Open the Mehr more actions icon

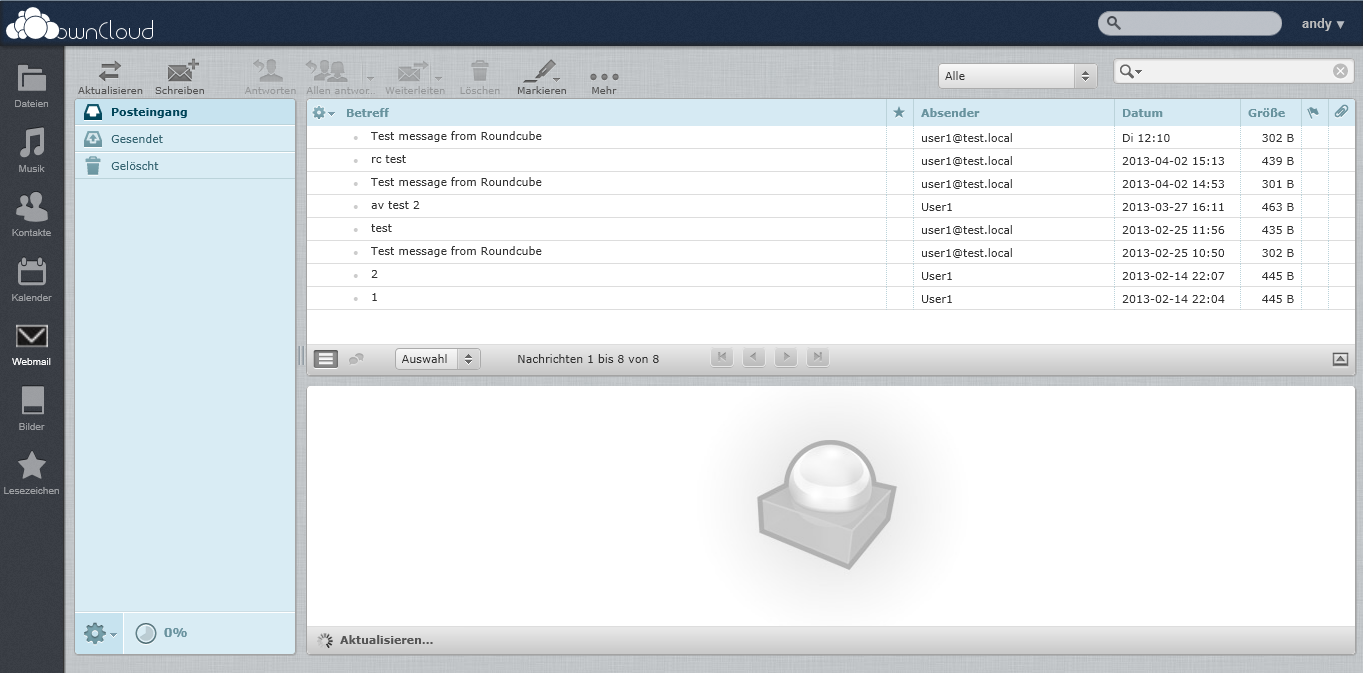point(604,76)
